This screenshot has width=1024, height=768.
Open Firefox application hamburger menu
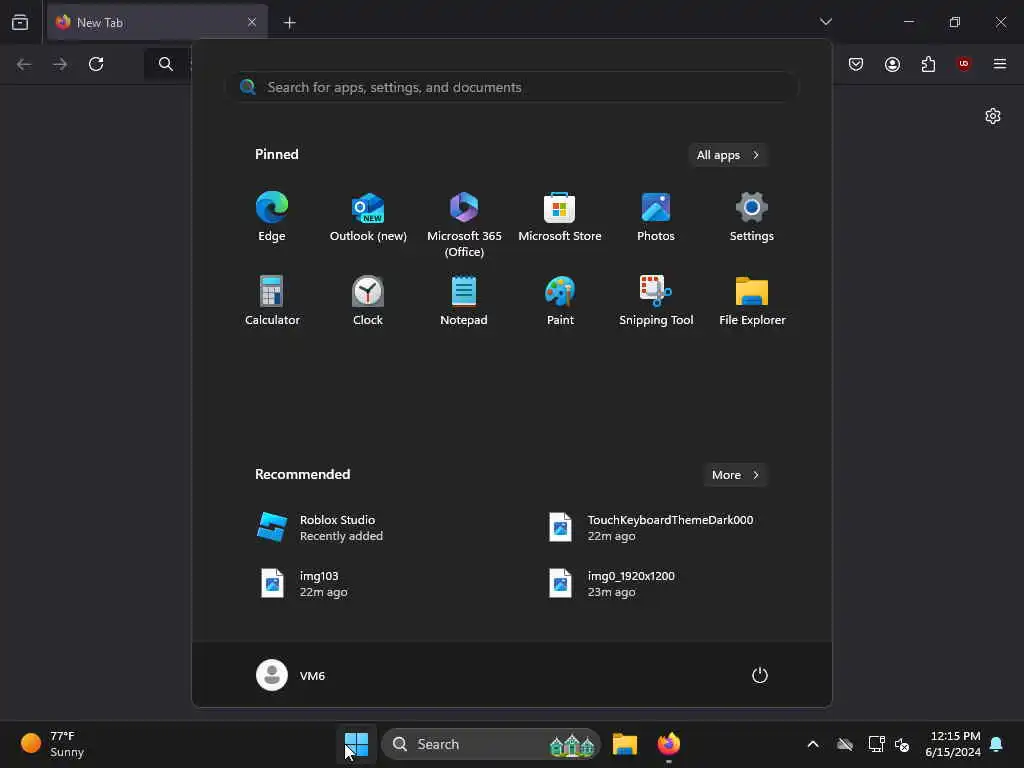pos(1000,64)
